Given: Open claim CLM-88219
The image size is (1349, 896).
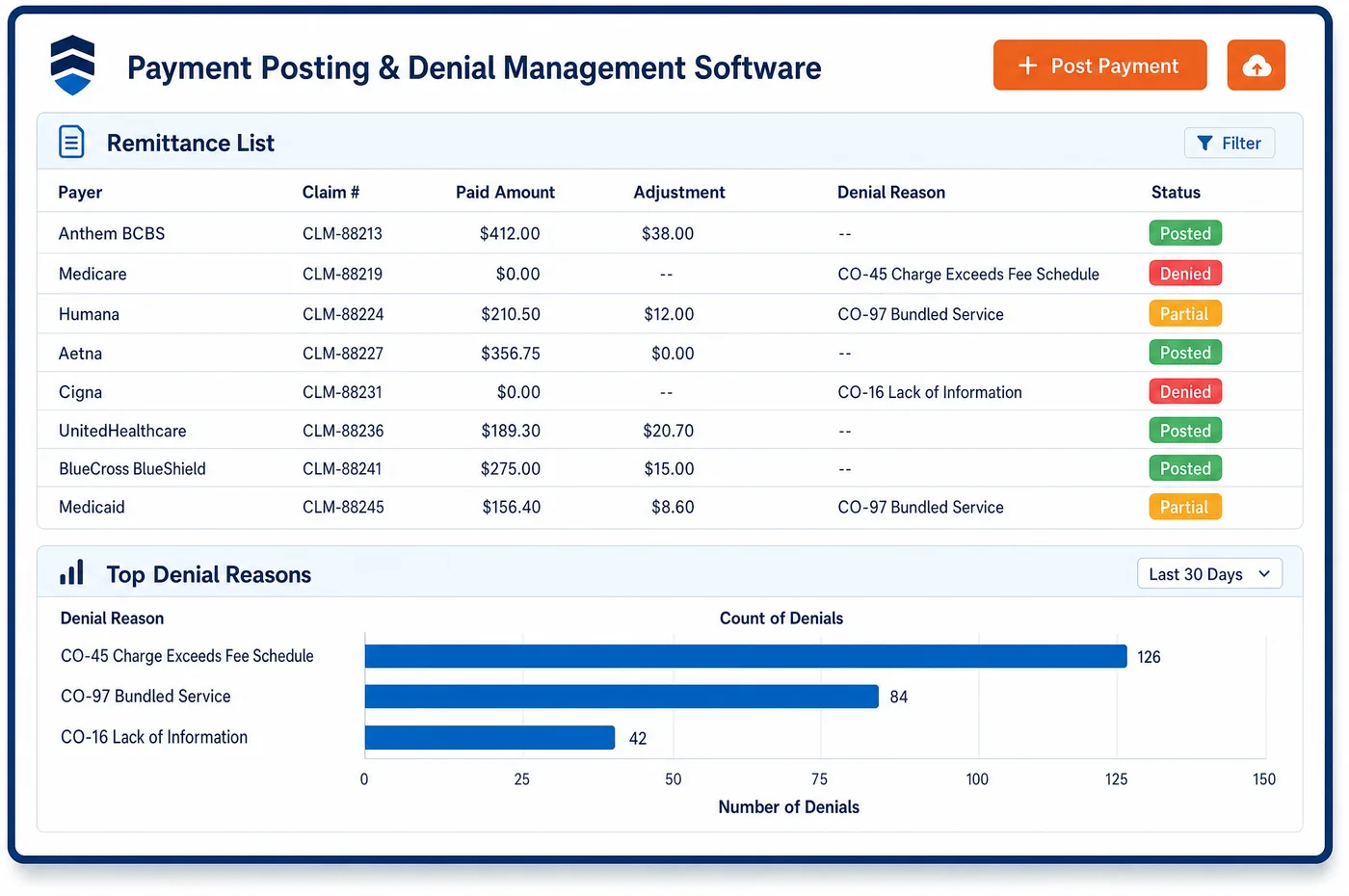Looking at the screenshot, I should pos(342,274).
